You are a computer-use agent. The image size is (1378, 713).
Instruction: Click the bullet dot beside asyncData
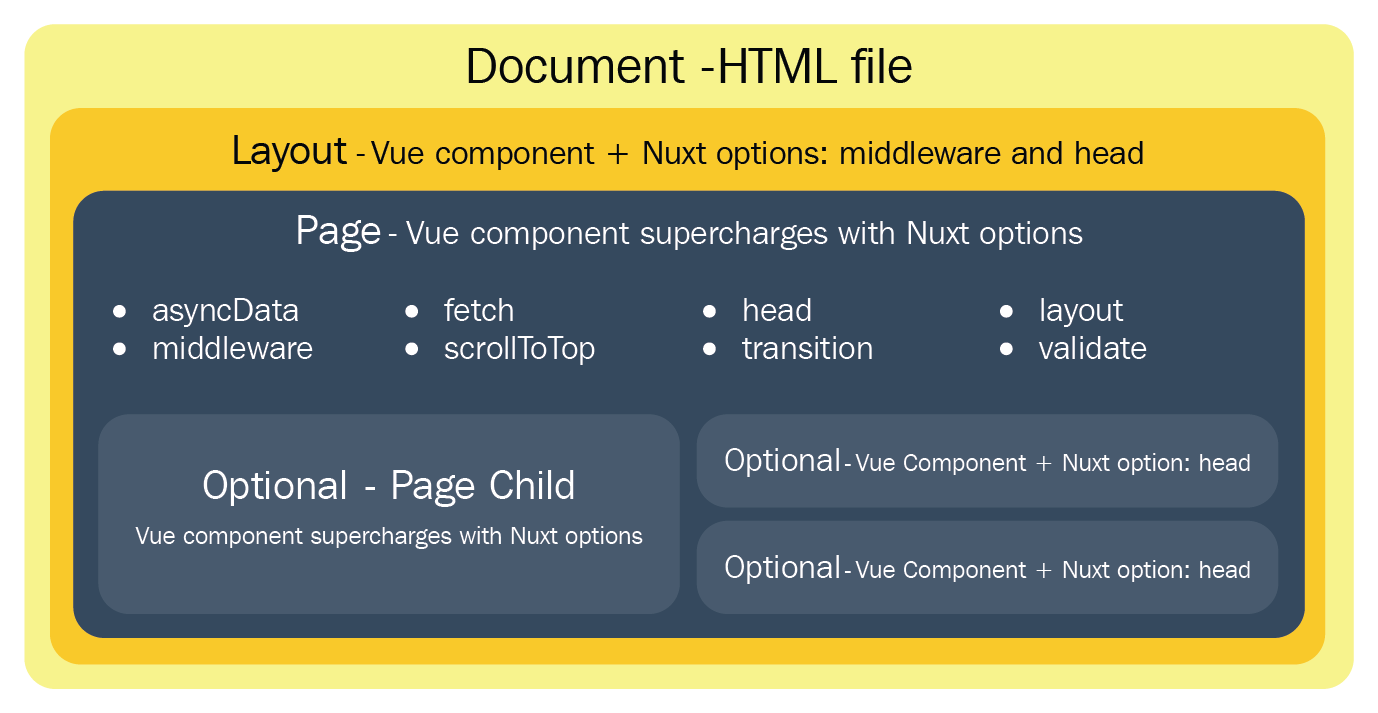tap(120, 312)
